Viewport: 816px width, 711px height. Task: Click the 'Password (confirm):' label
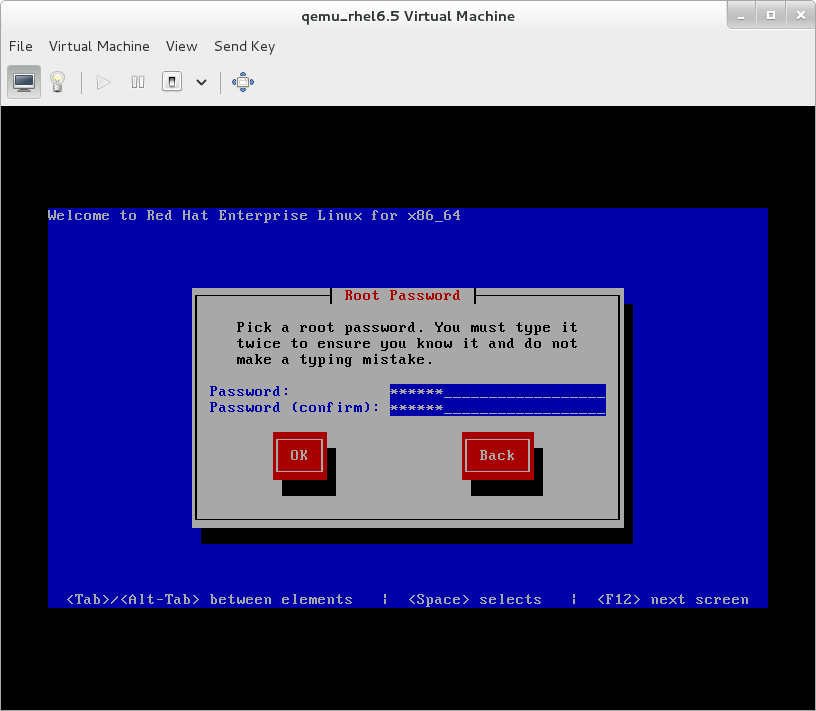click(x=295, y=408)
